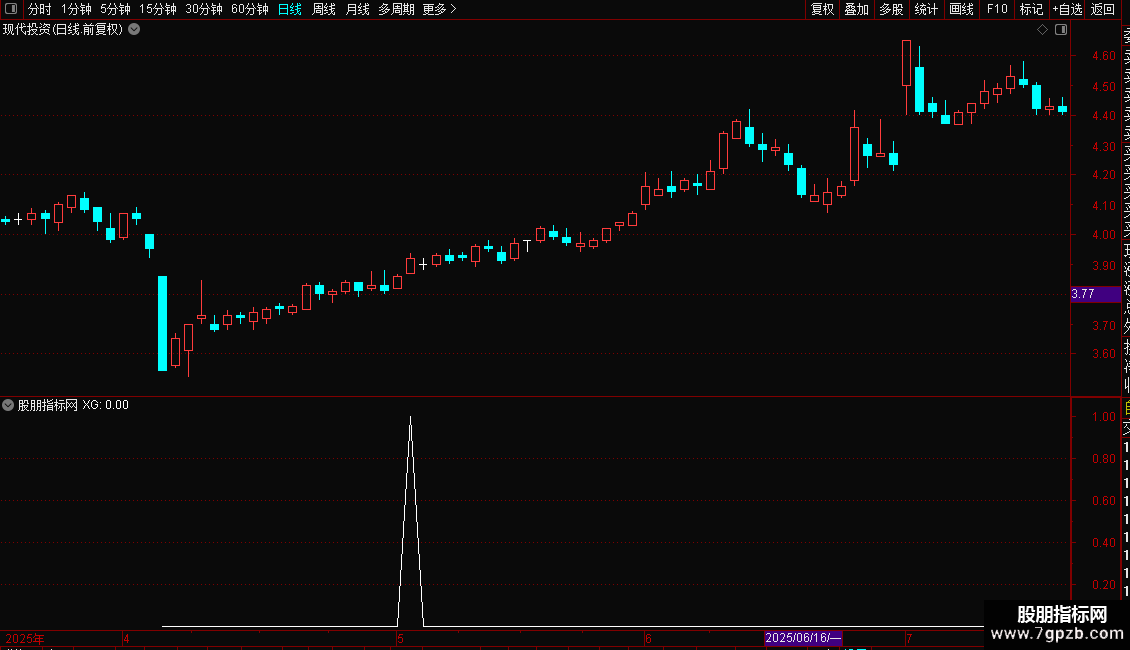Open dropdown beside 股朋指标网 indicator name
This screenshot has width=1130, height=650.
point(8,405)
